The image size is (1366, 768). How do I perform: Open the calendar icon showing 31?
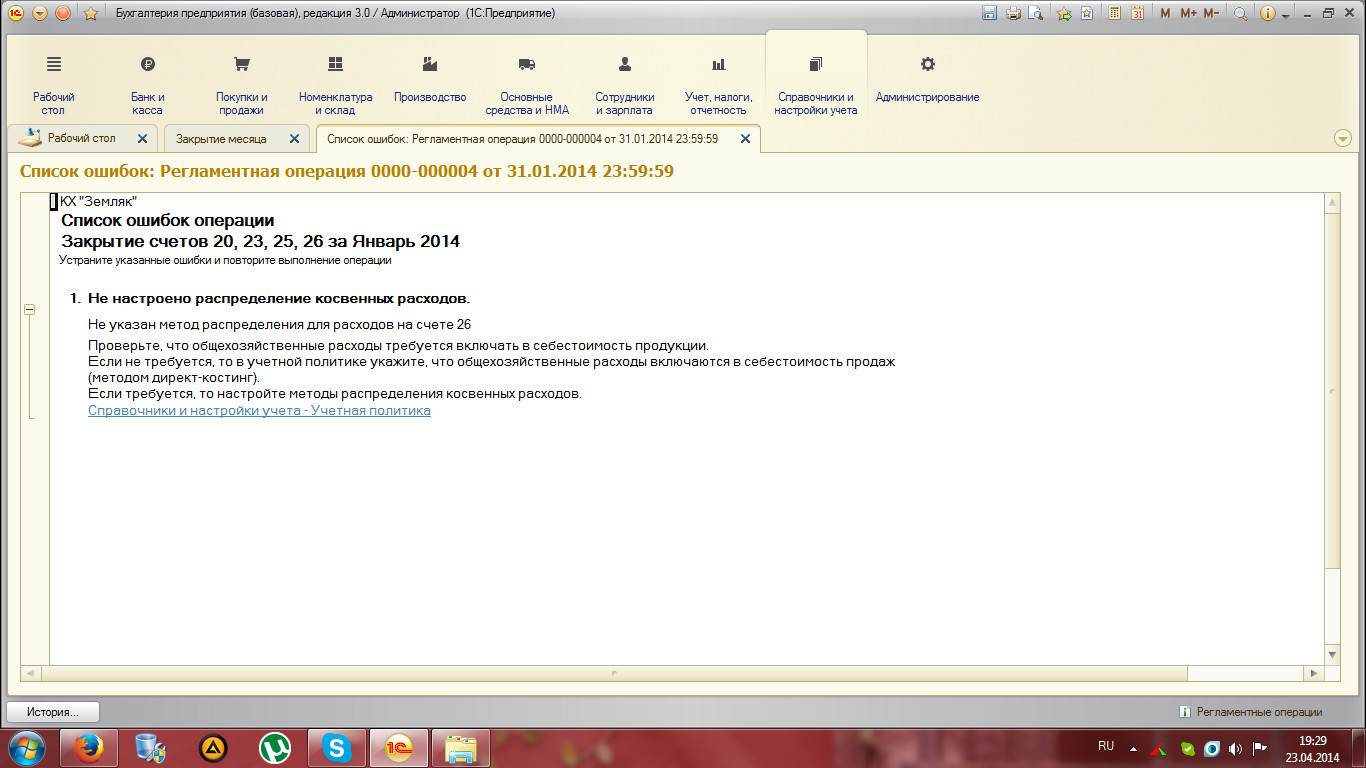[x=1137, y=13]
